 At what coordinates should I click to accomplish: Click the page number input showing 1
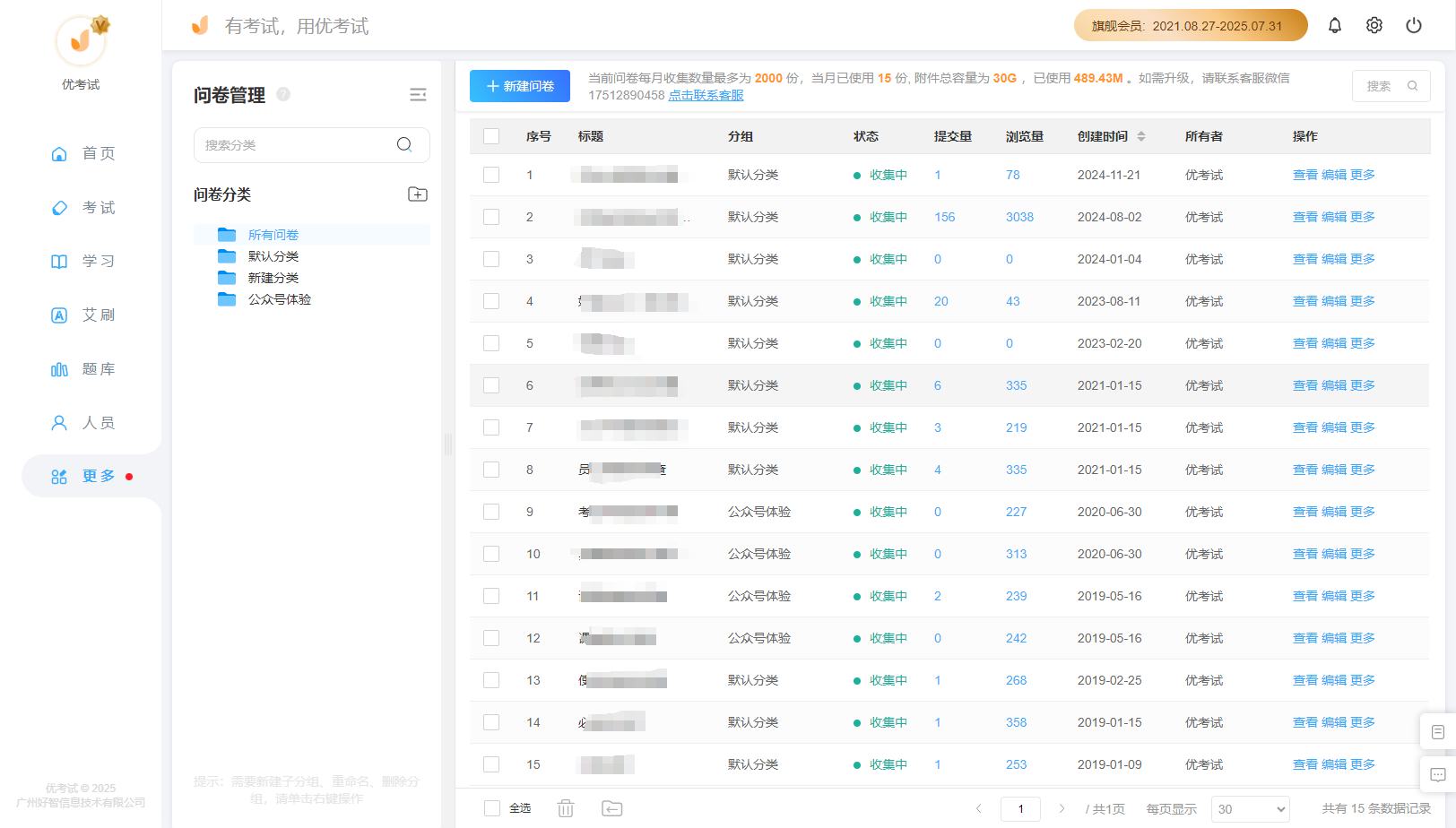coord(1020,809)
